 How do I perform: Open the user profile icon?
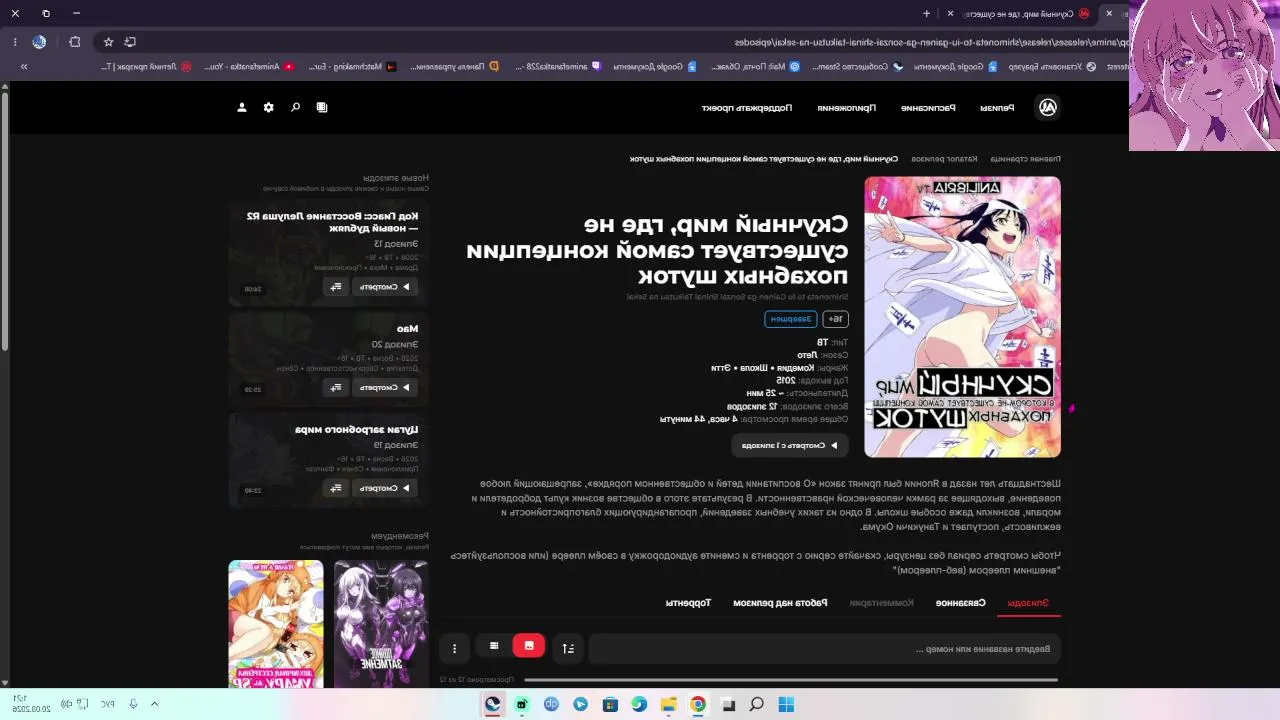[242, 107]
